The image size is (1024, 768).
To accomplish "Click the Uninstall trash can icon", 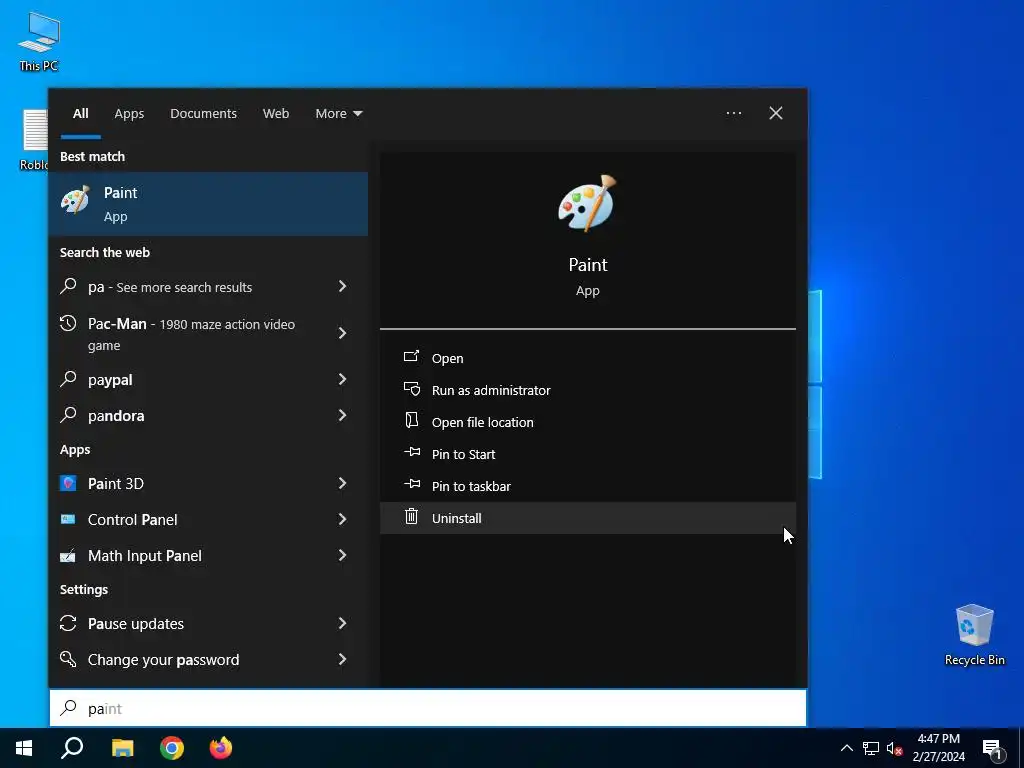I will 411,517.
